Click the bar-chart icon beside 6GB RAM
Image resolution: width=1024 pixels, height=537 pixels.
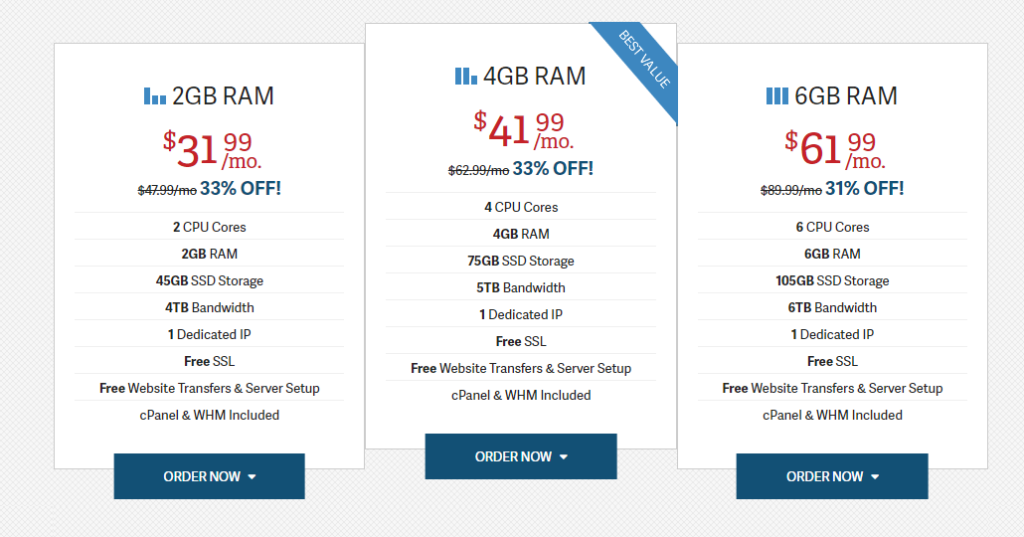(777, 96)
